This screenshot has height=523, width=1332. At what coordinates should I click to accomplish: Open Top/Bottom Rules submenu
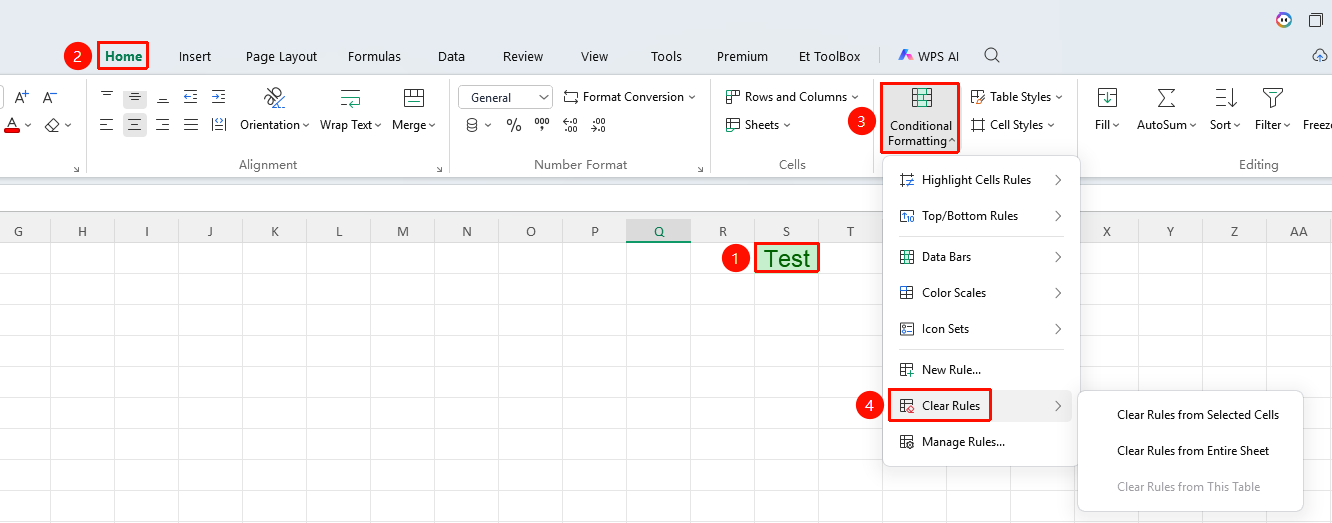[x=981, y=216]
